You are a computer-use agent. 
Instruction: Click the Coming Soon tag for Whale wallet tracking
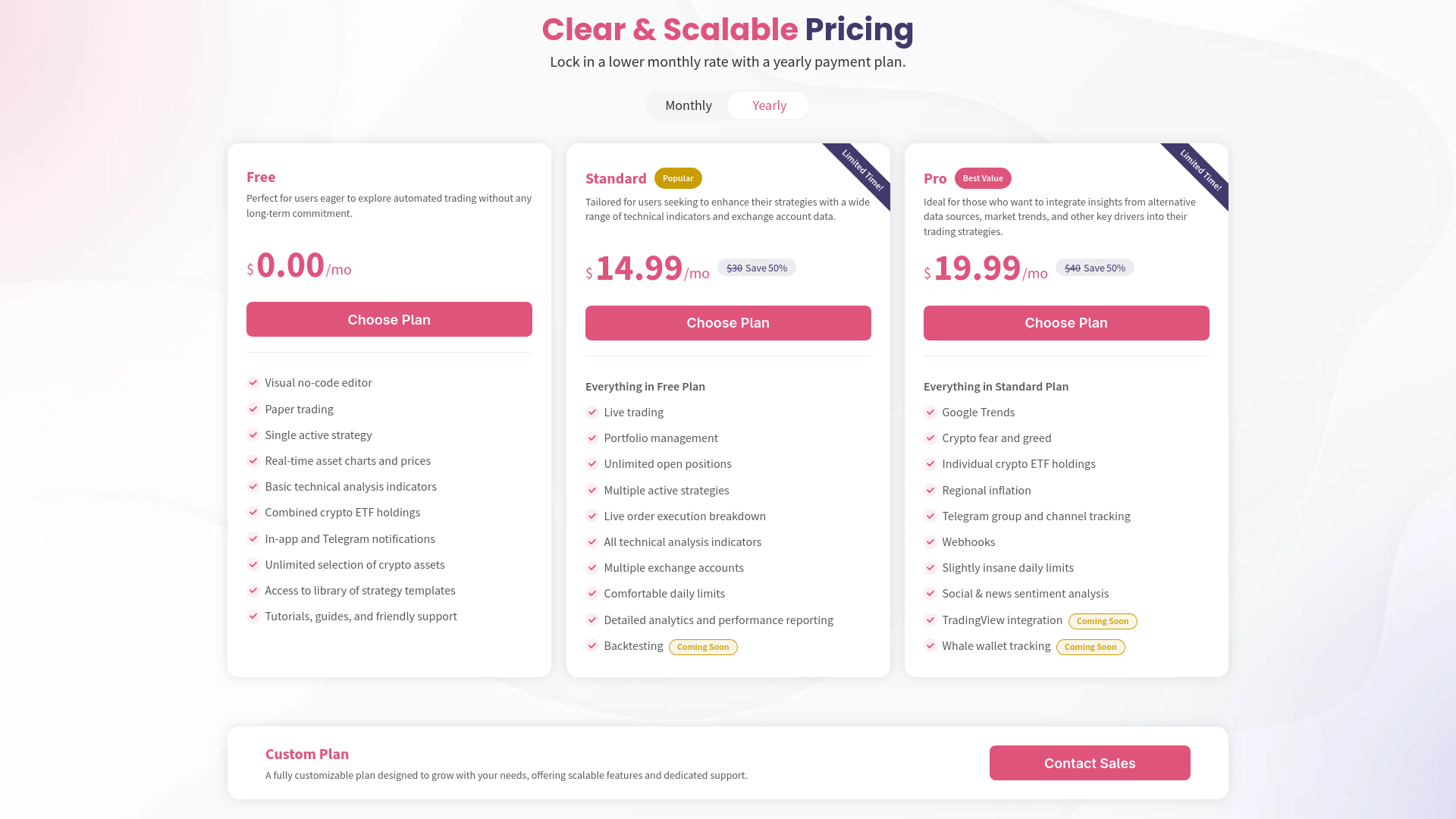click(x=1090, y=647)
